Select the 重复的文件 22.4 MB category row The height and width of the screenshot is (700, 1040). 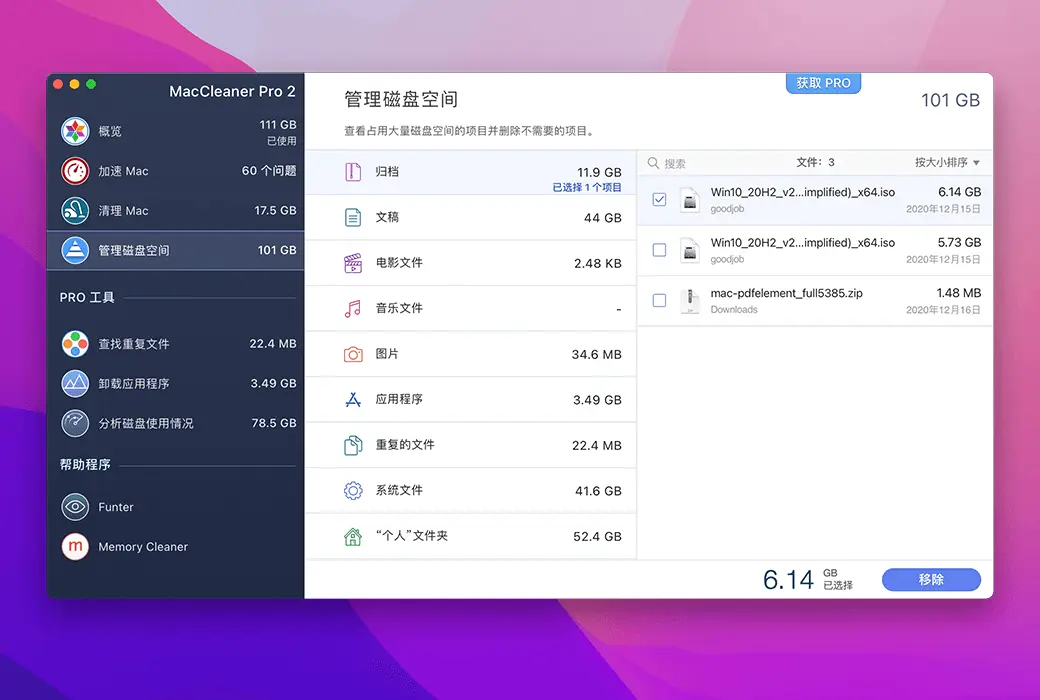point(471,445)
